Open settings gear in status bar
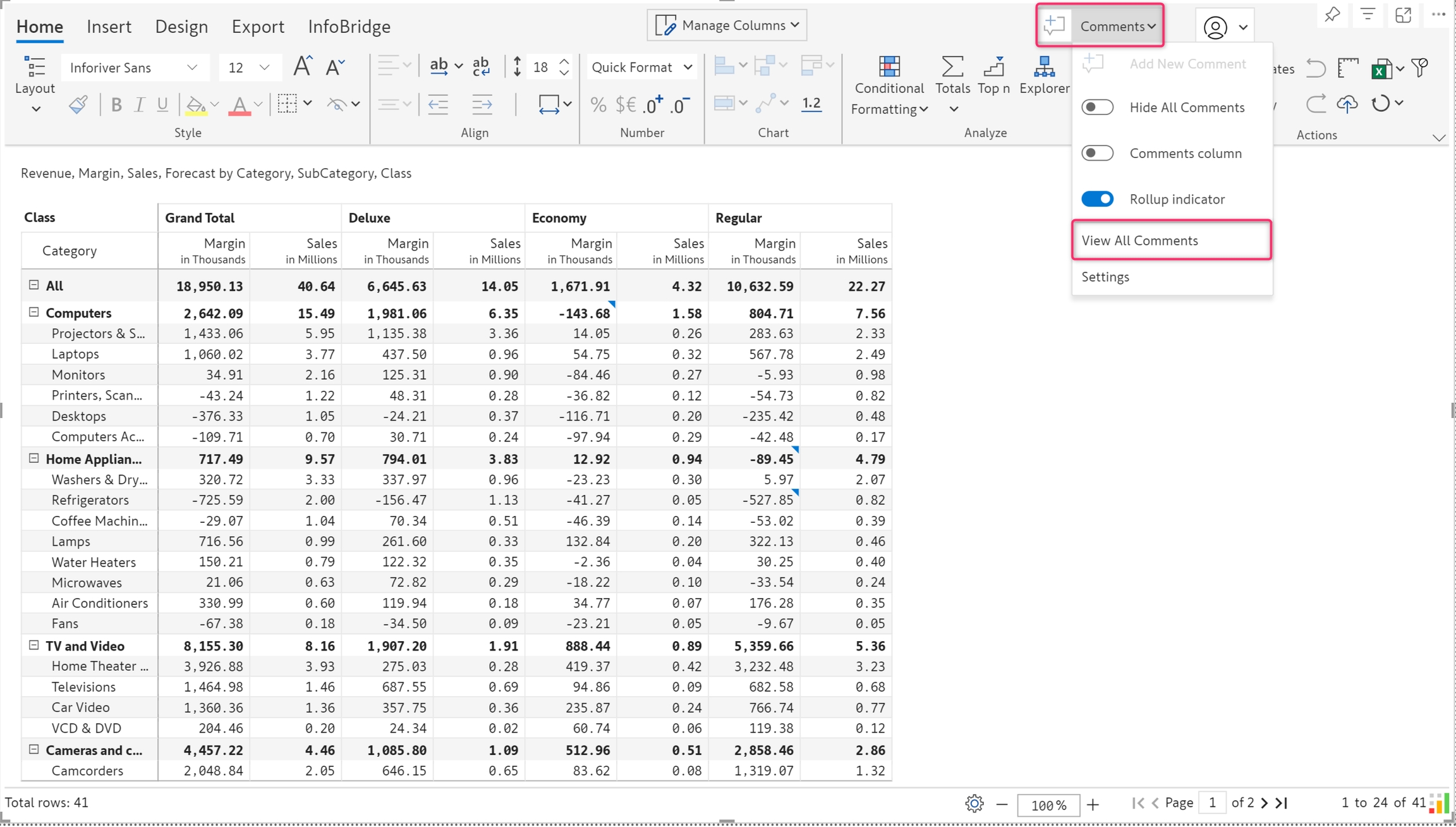The image size is (1456, 827). pyautogui.click(x=974, y=804)
